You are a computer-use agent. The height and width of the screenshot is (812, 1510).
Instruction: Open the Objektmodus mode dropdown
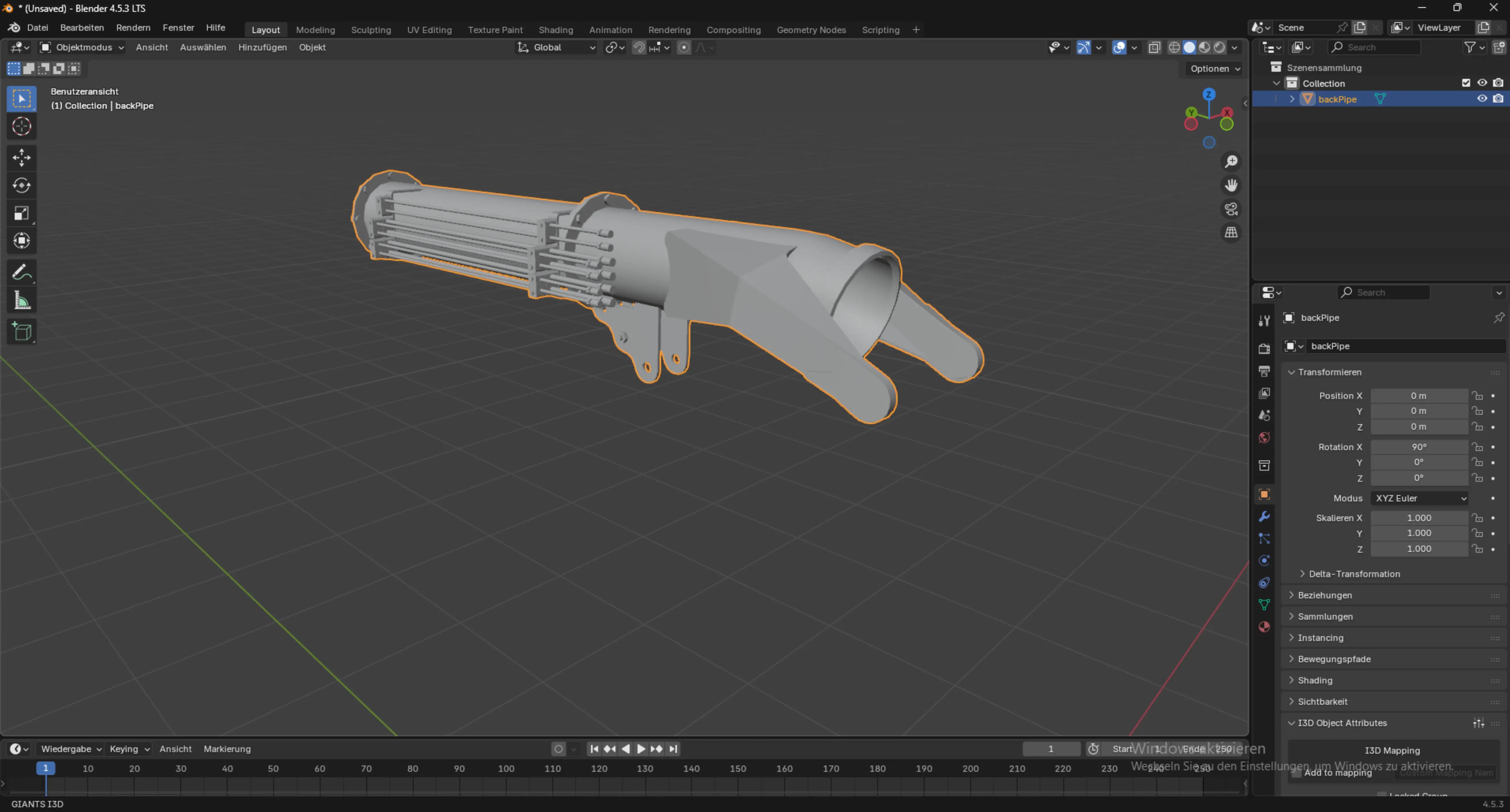tap(82, 48)
